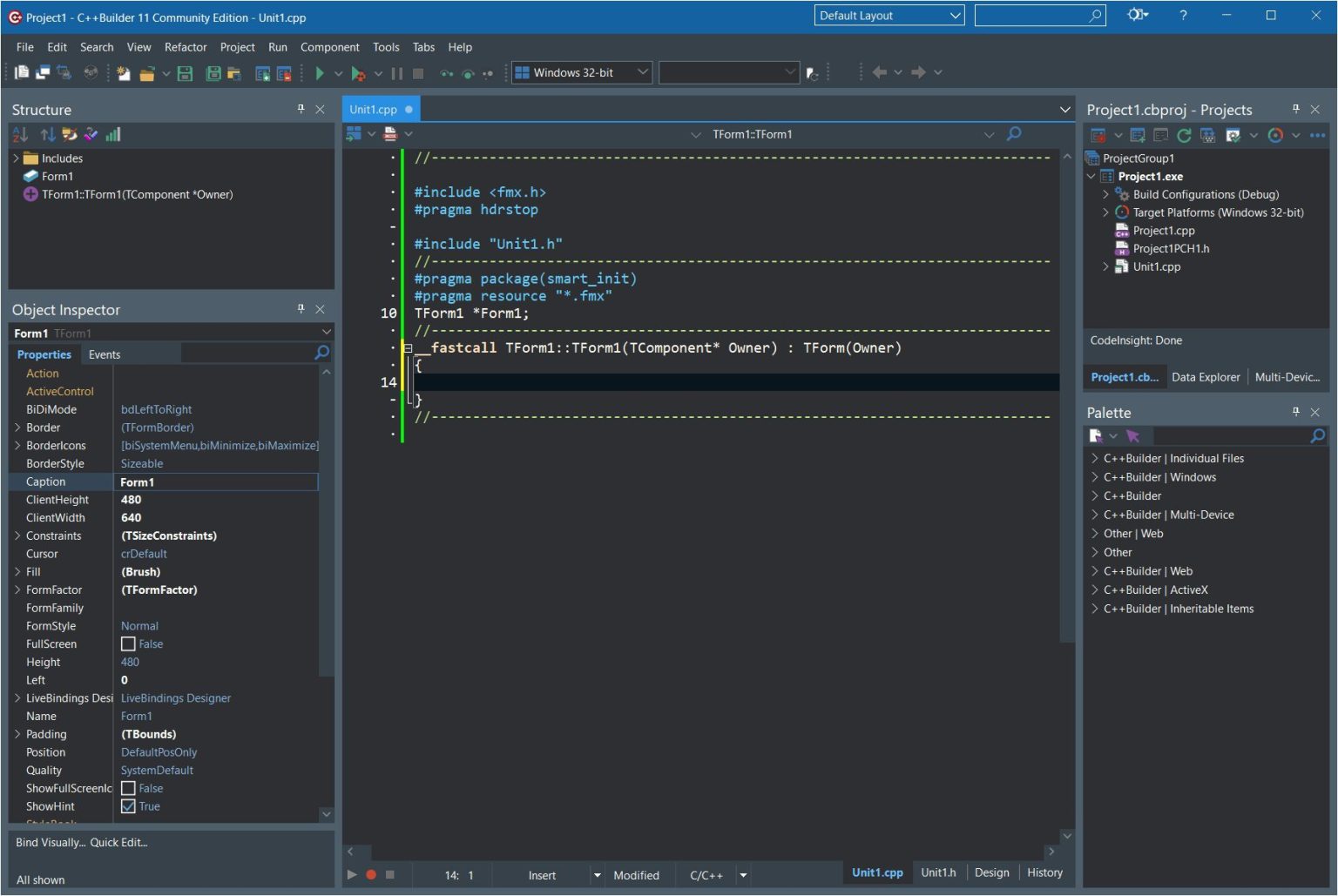Click the Remove File from Project icon
Viewport: 1338px width, 896px height.
(x=282, y=73)
